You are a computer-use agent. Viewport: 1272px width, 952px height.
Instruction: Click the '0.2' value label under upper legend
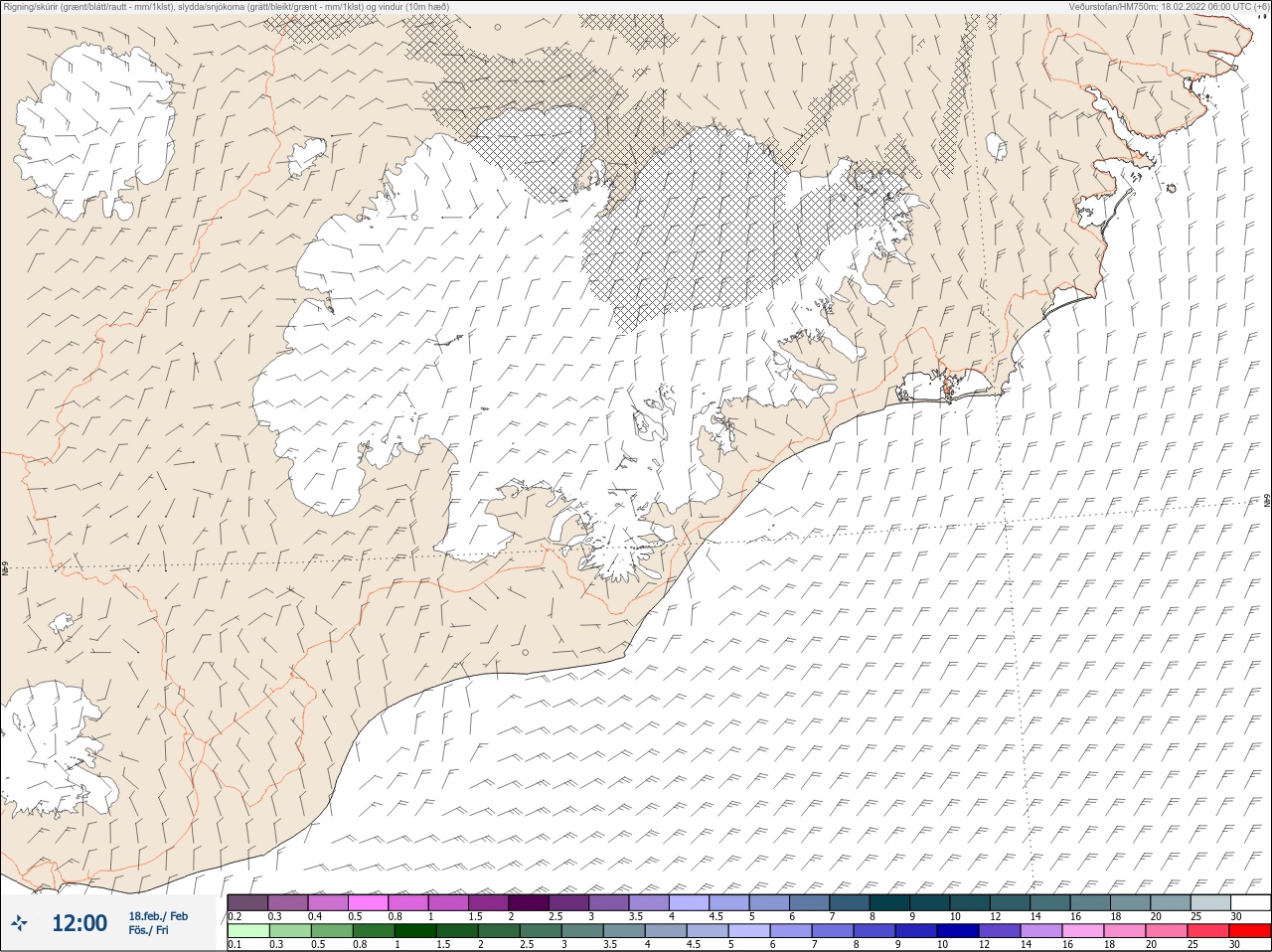tap(235, 916)
